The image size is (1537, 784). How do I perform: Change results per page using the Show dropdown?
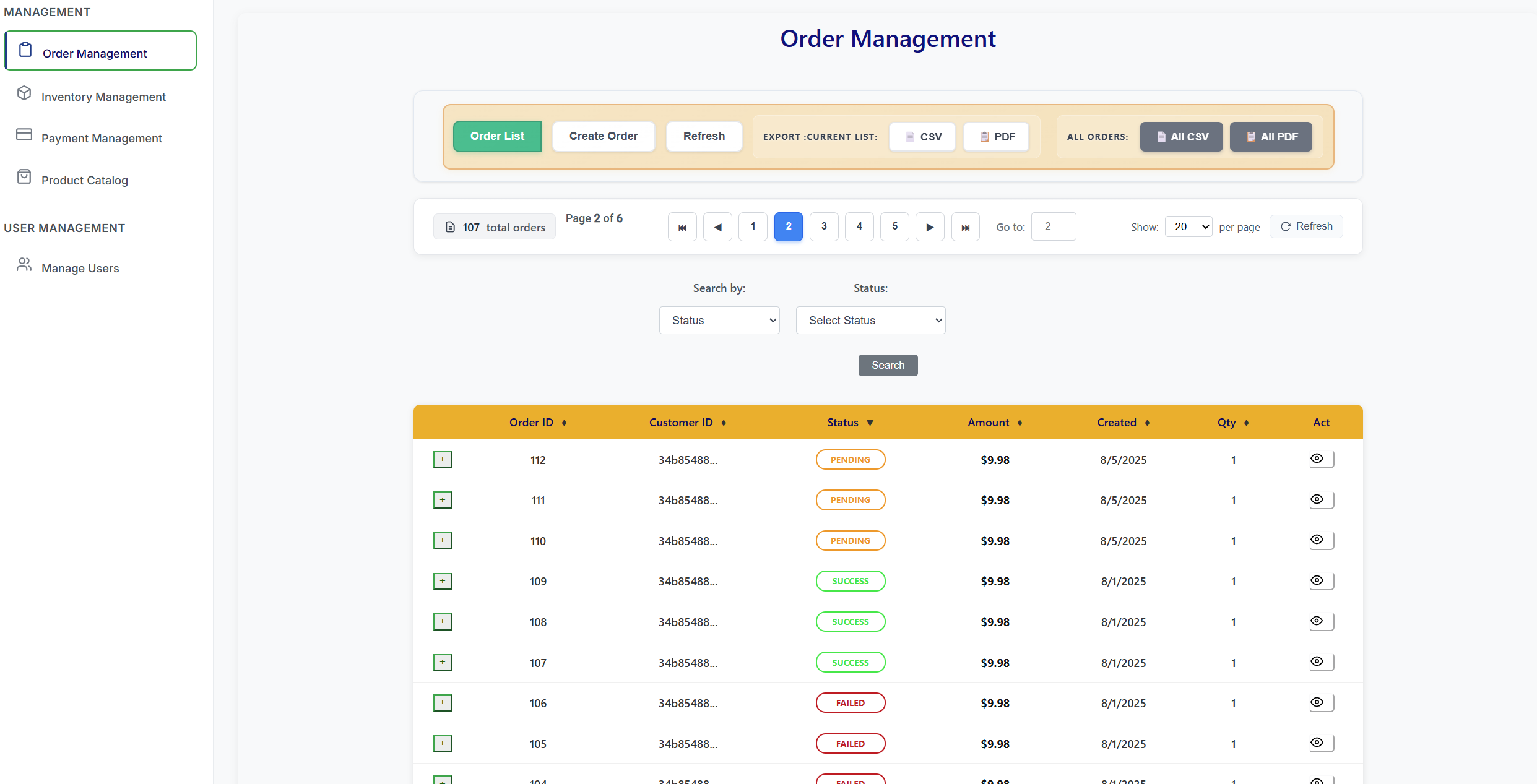[1187, 226]
